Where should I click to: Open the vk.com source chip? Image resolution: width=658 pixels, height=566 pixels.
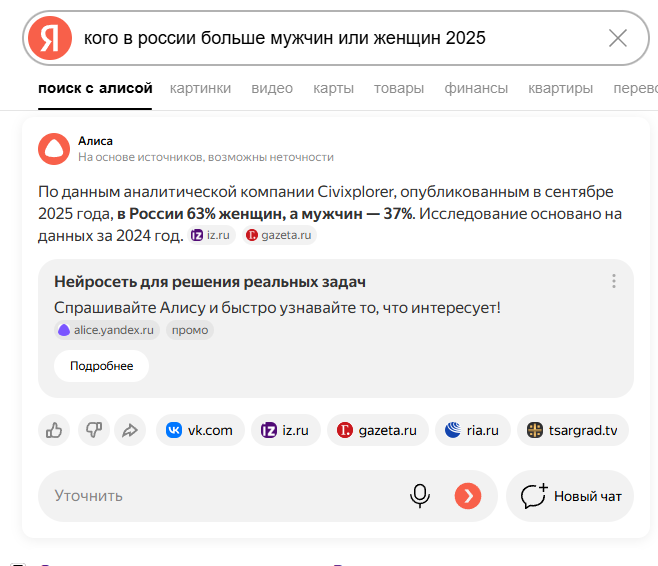pyautogui.click(x=200, y=430)
